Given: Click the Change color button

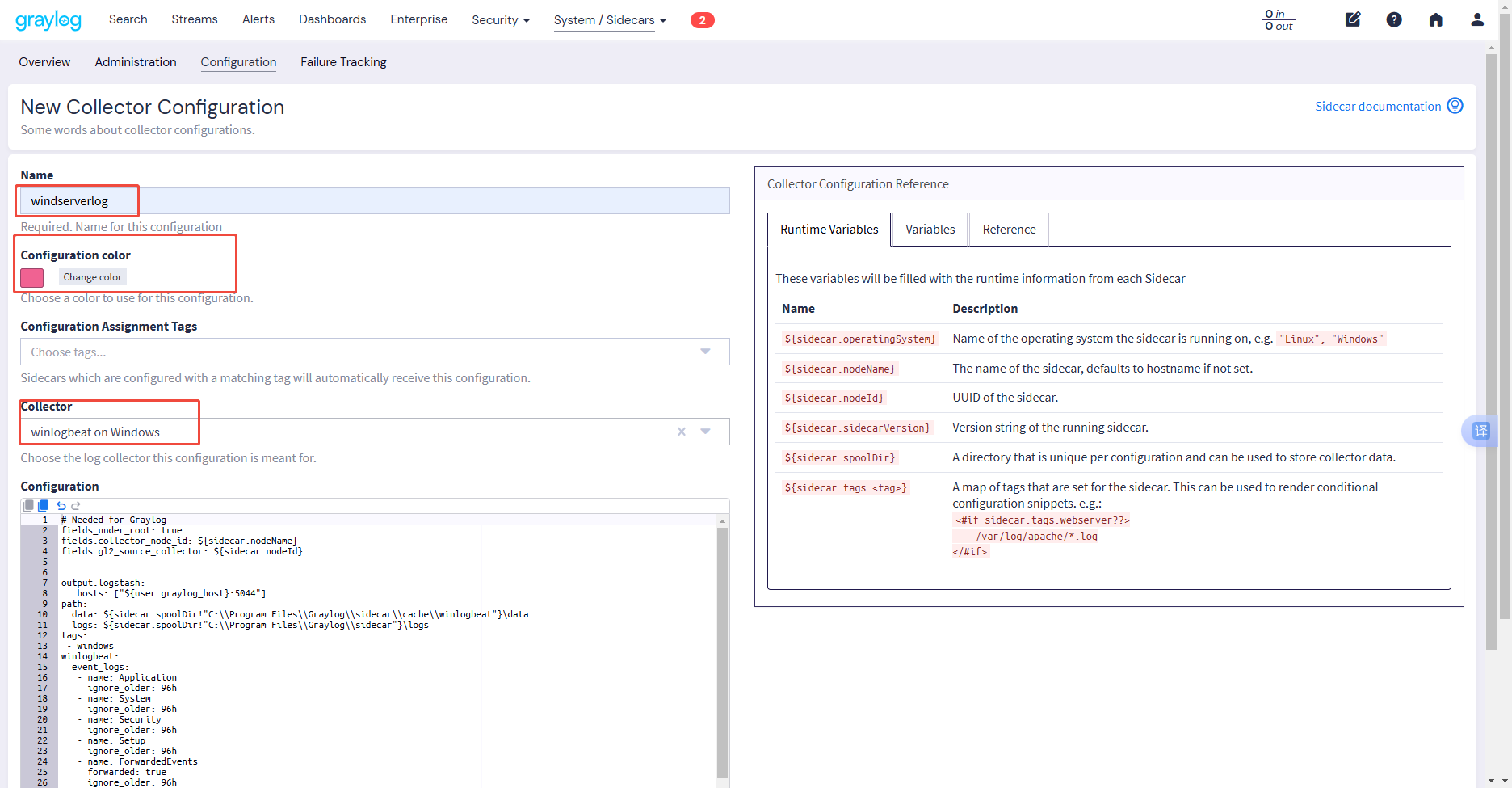Looking at the screenshot, I should pos(93,277).
